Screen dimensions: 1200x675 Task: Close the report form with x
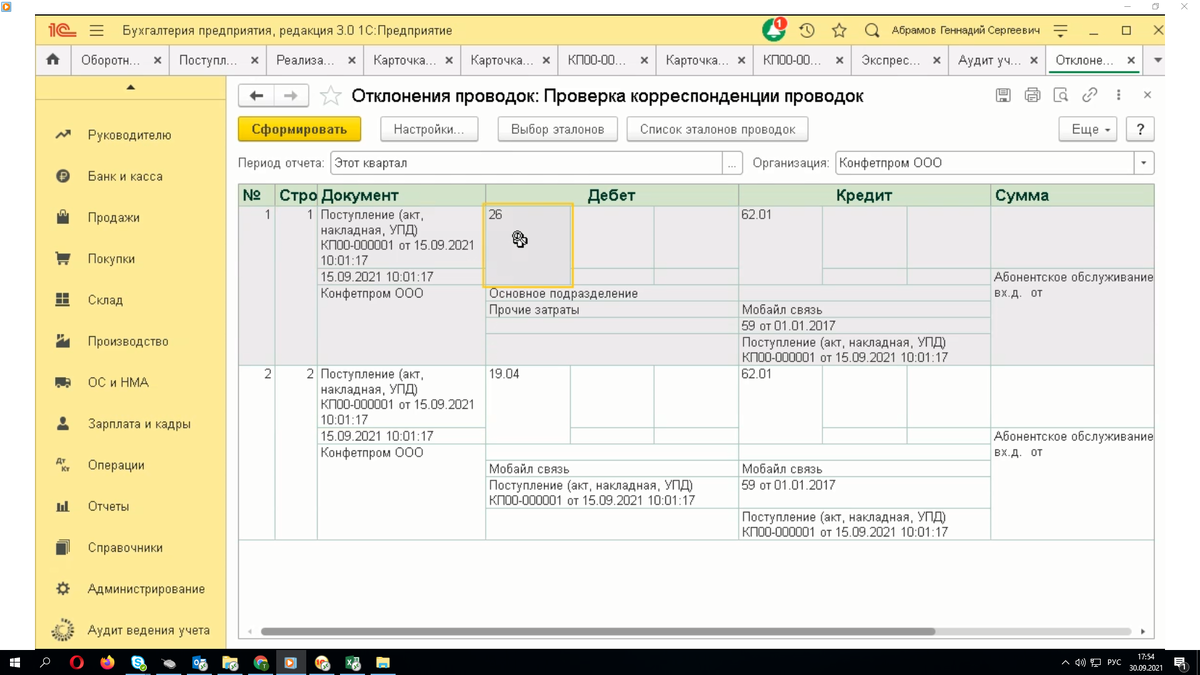click(1147, 95)
